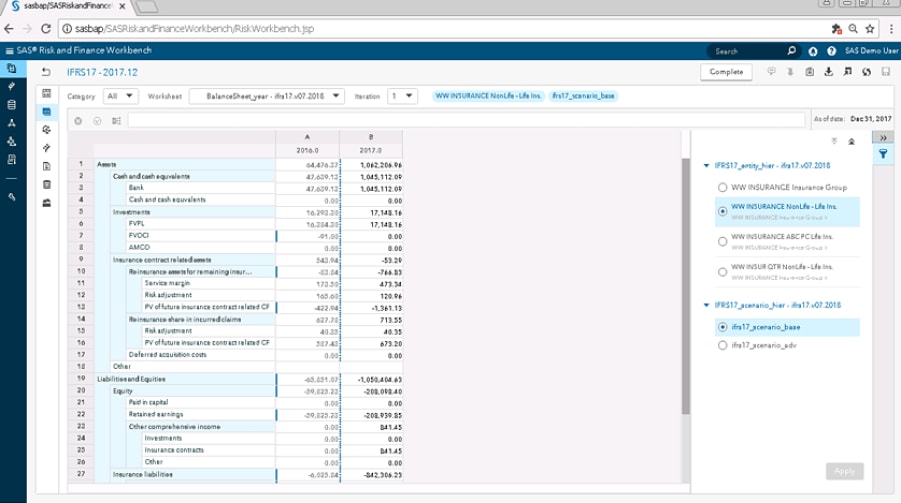Viewport: 901px width, 503px height.
Task: Click the comment bubble icon beside Complete
Action: (771, 71)
